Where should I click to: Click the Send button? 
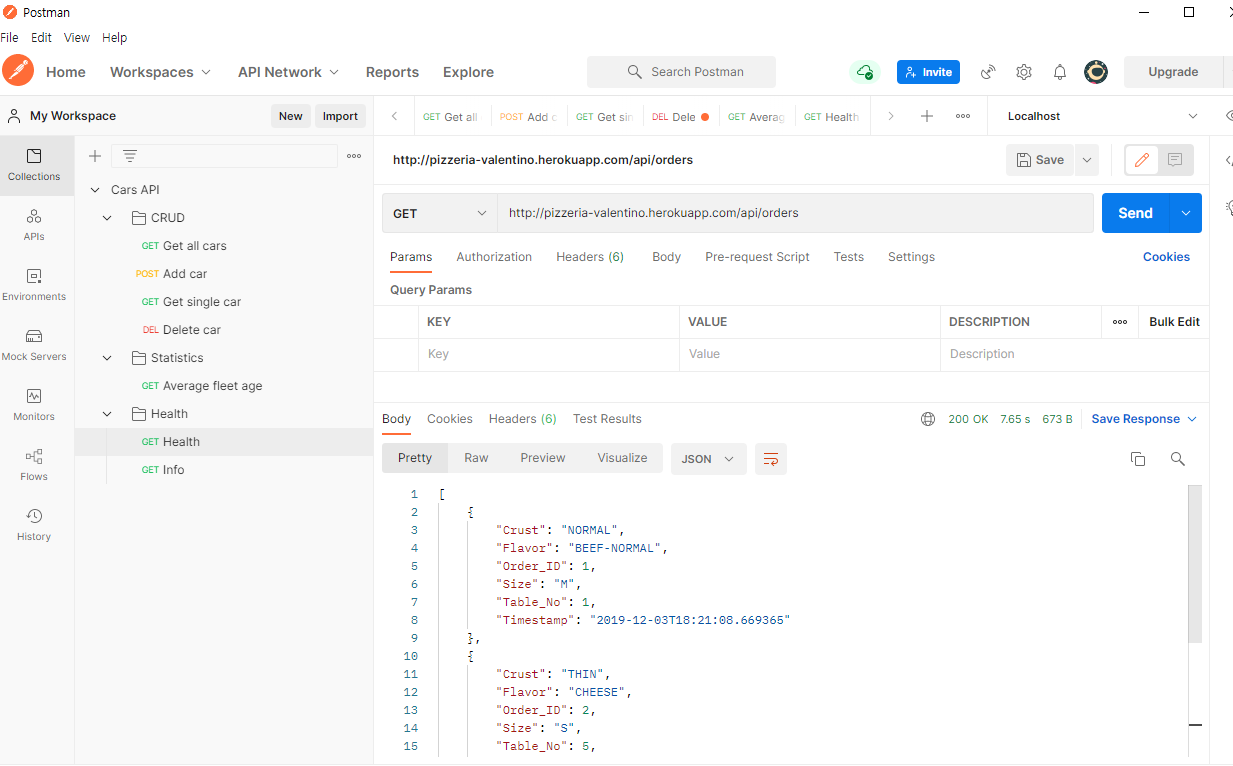coord(1136,213)
